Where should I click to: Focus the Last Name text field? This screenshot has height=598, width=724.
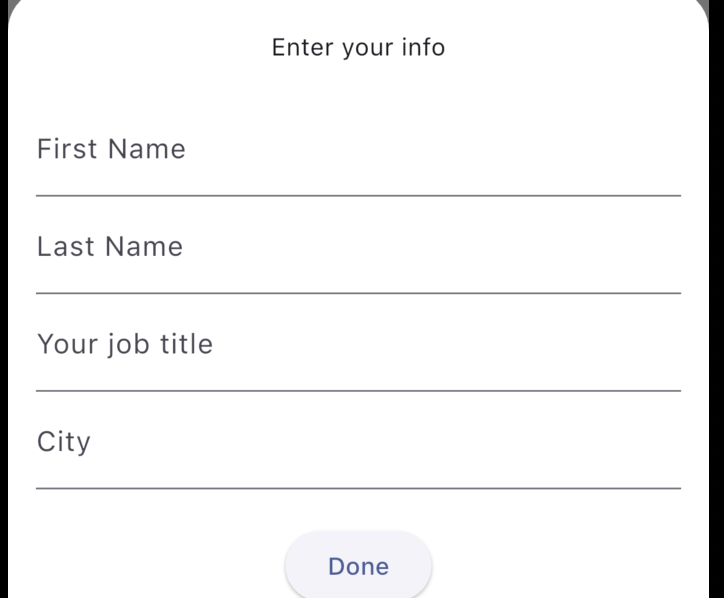click(x=358, y=257)
